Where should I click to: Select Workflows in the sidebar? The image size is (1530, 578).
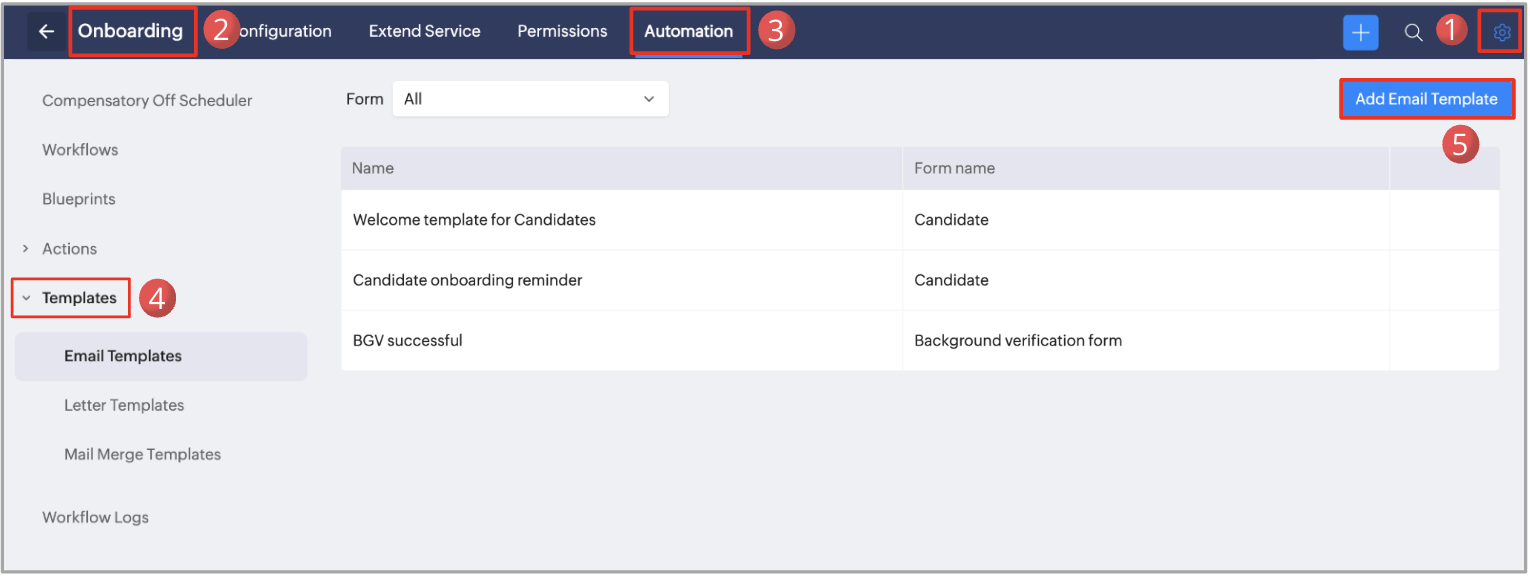coord(80,150)
